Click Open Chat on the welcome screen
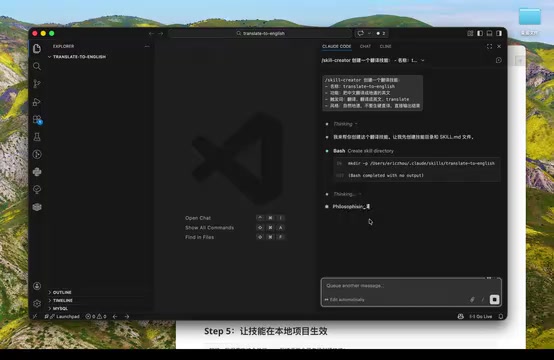 pos(198,218)
